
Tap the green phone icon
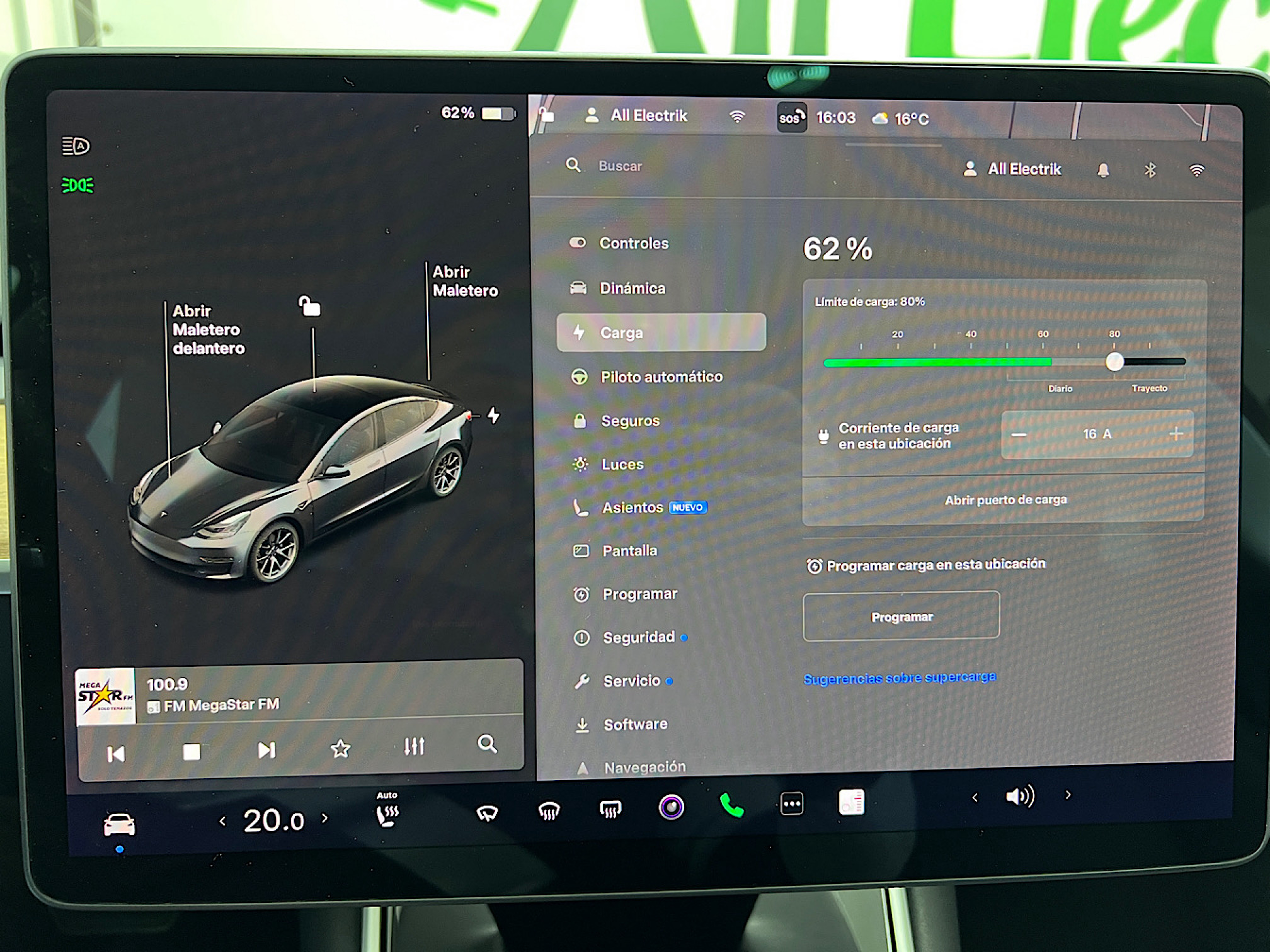pos(731,805)
